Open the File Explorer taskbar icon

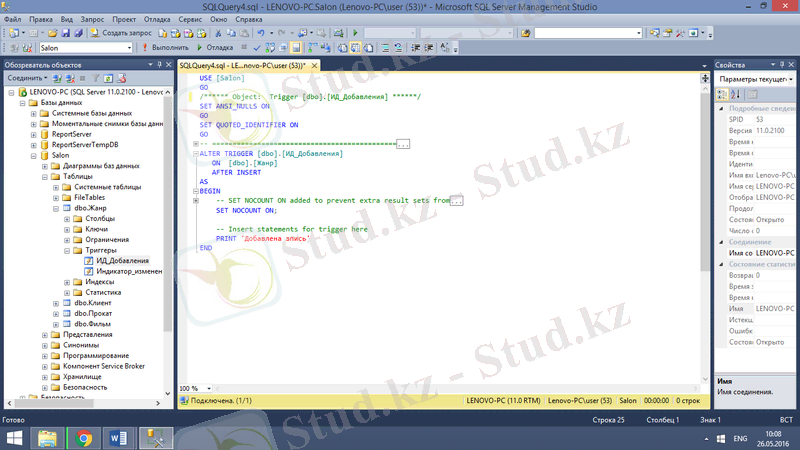click(47, 438)
